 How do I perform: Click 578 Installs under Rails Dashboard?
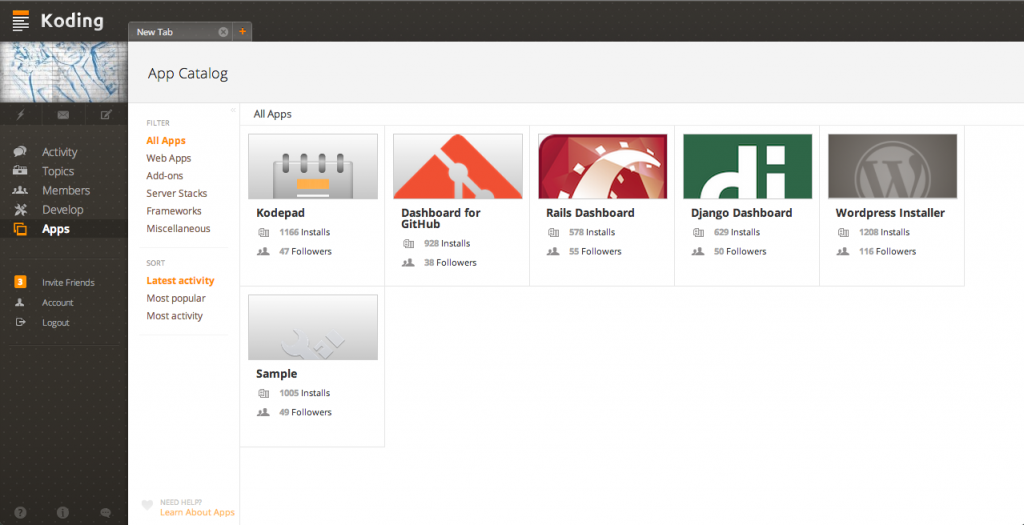[592, 232]
